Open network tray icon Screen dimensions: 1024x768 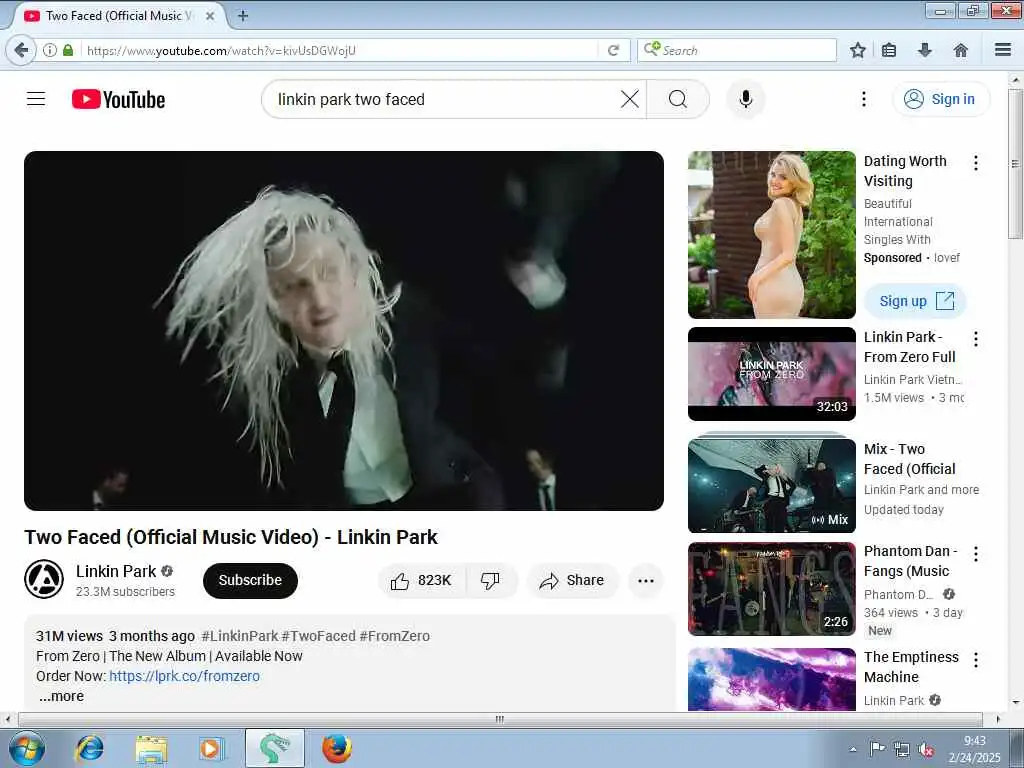coord(902,750)
